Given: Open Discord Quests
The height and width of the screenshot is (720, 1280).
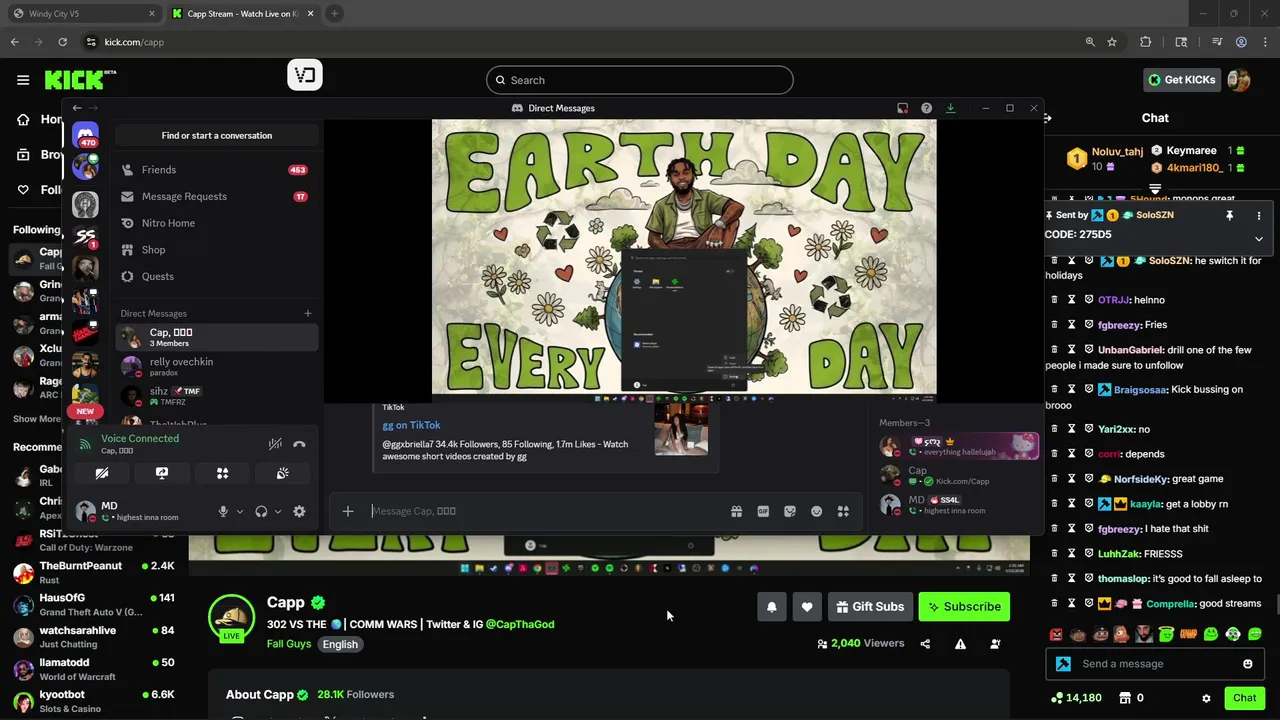Looking at the screenshot, I should (x=216, y=277).
